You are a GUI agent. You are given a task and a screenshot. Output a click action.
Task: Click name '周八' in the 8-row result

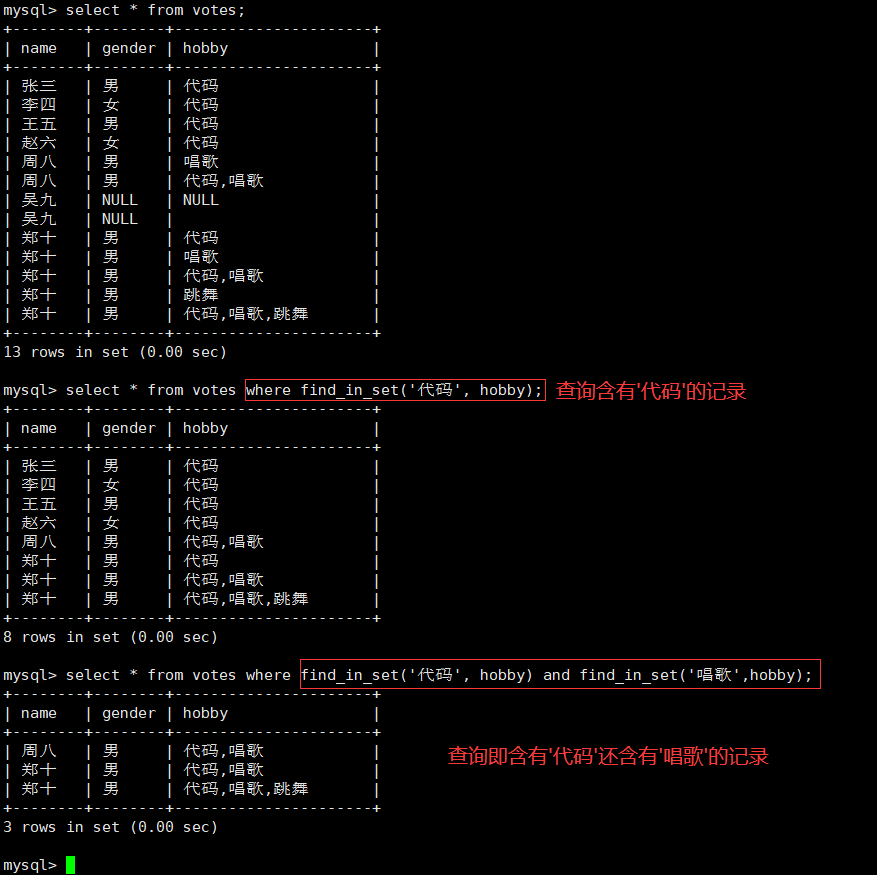pyautogui.click(x=39, y=542)
